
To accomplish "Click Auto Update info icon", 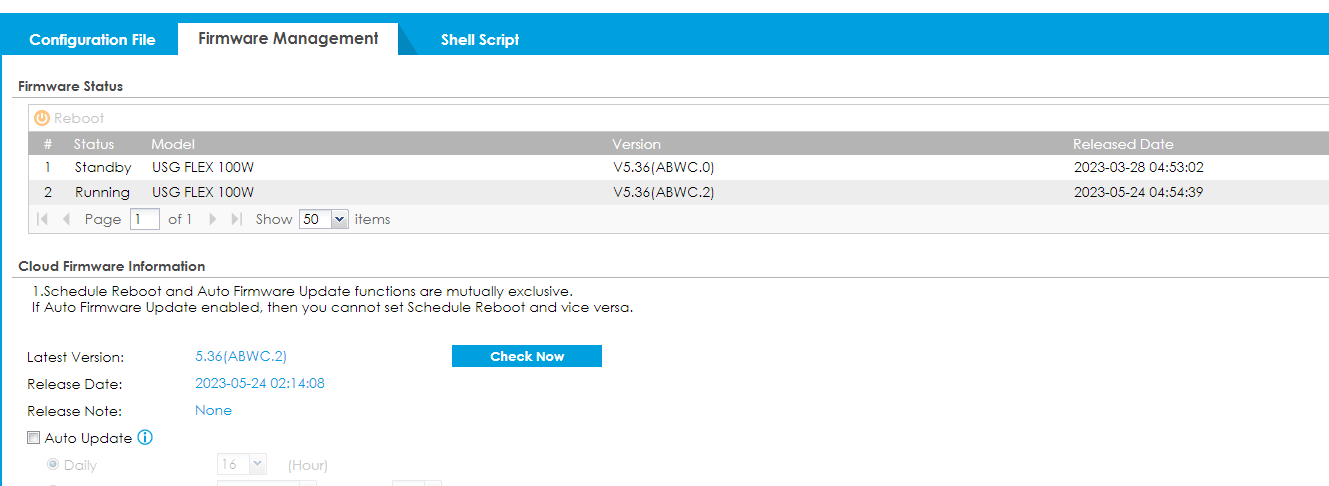I will (x=145, y=438).
